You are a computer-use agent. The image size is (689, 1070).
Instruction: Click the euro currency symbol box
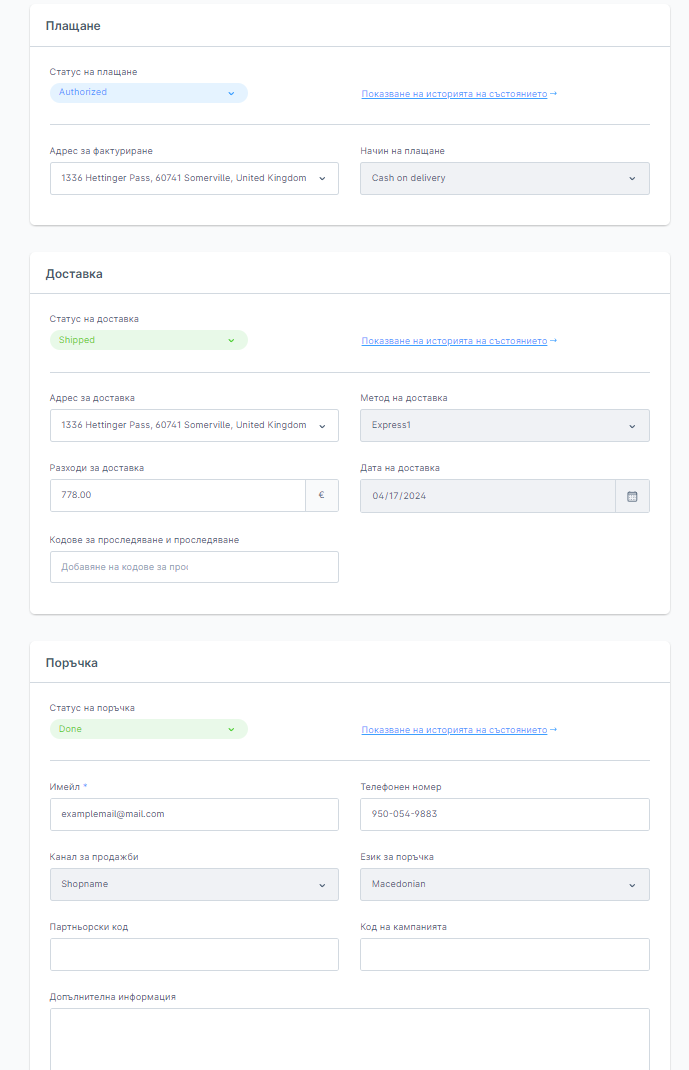(321, 496)
